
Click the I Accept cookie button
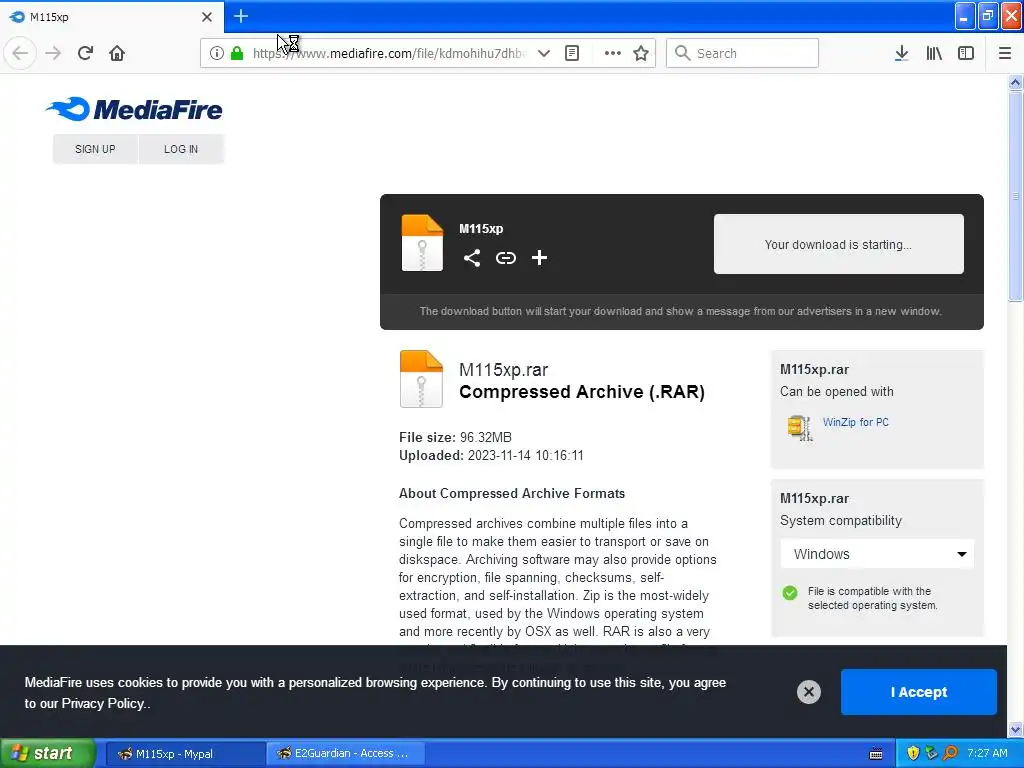[919, 692]
